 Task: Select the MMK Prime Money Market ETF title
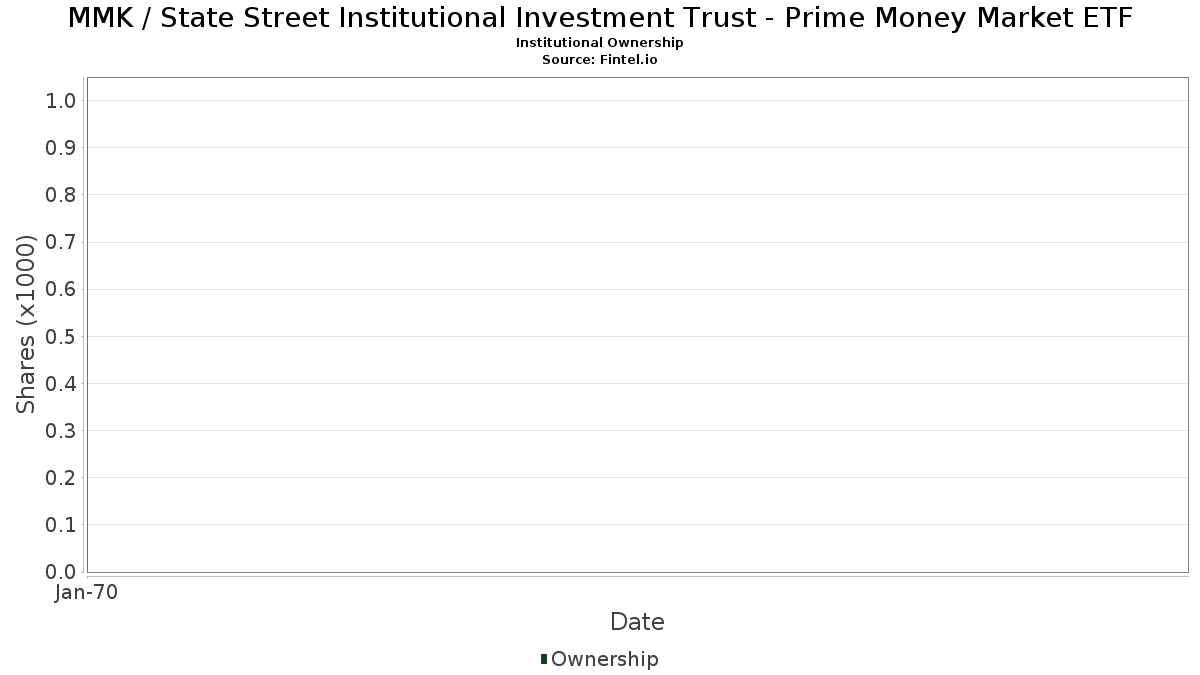(x=600, y=18)
